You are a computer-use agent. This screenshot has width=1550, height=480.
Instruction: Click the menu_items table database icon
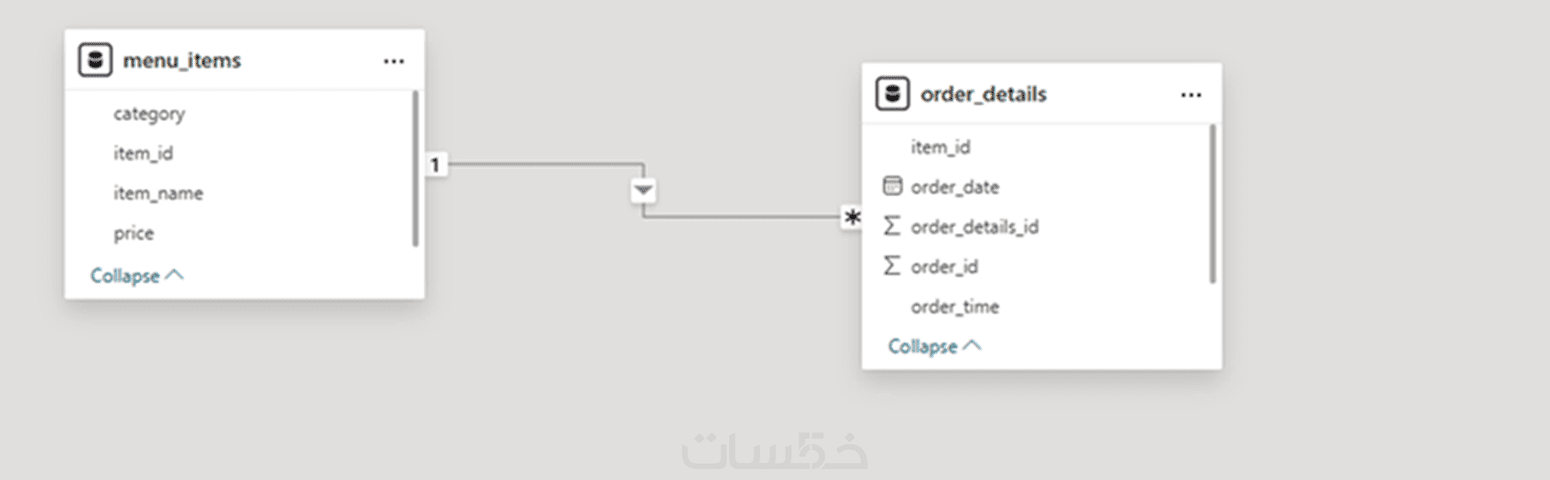[x=95, y=61]
